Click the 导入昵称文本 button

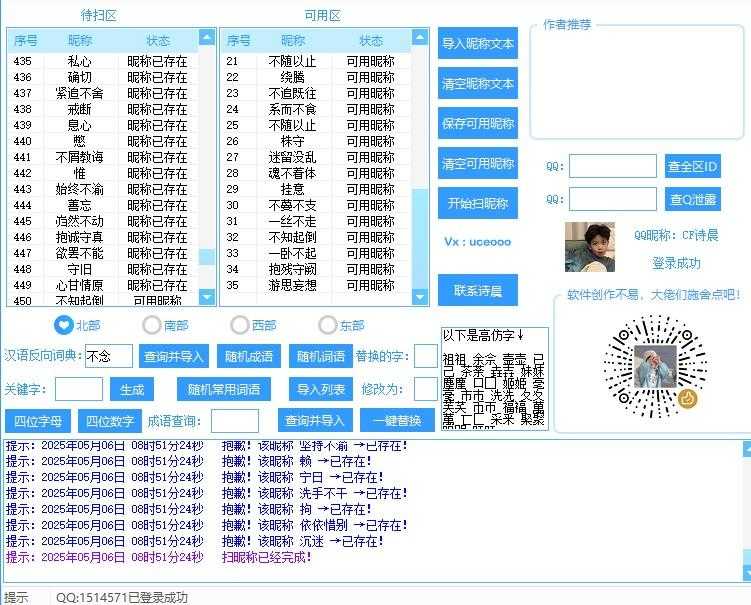click(478, 44)
